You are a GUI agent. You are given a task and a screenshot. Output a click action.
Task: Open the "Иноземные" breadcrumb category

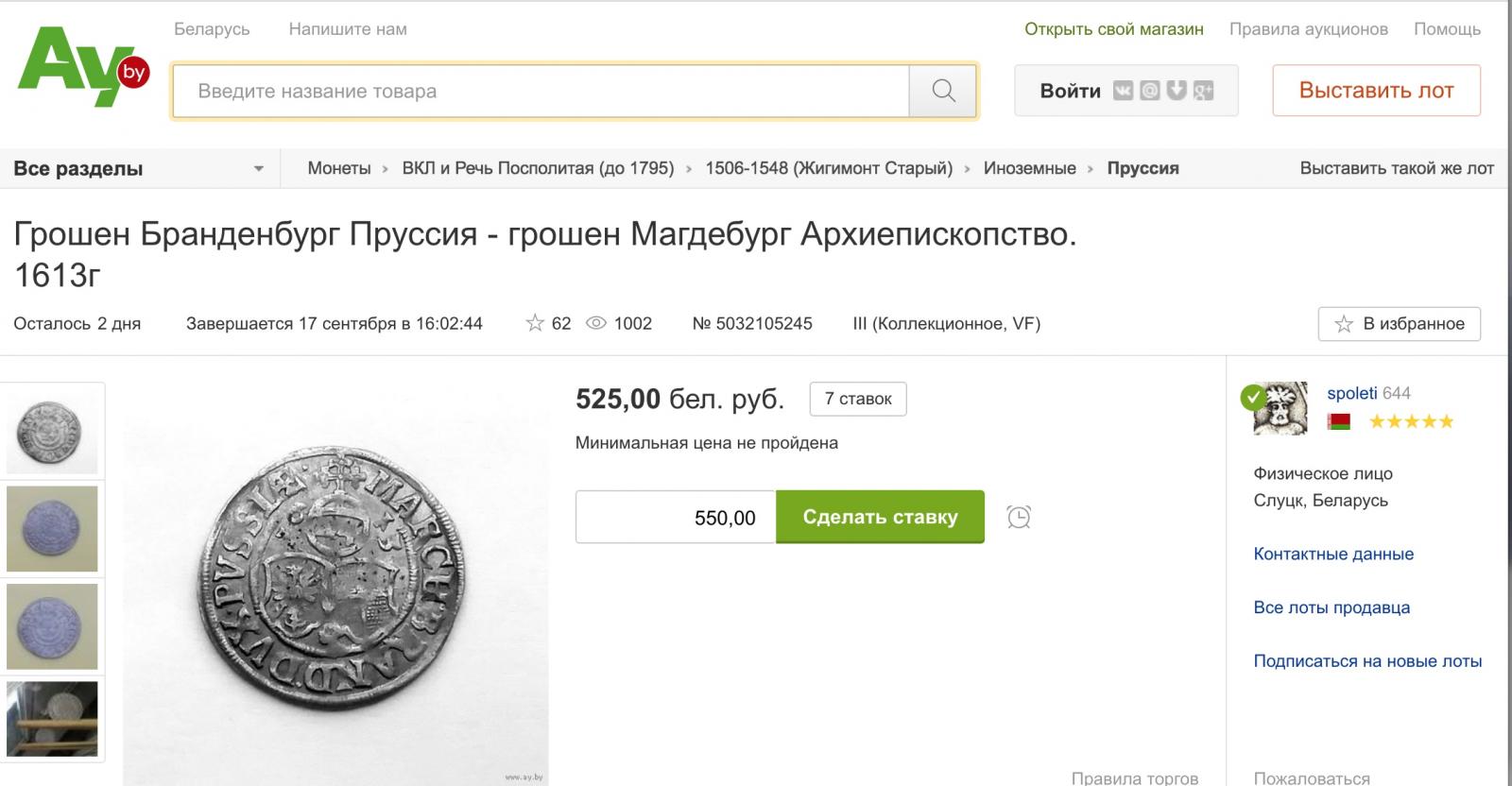(1029, 168)
